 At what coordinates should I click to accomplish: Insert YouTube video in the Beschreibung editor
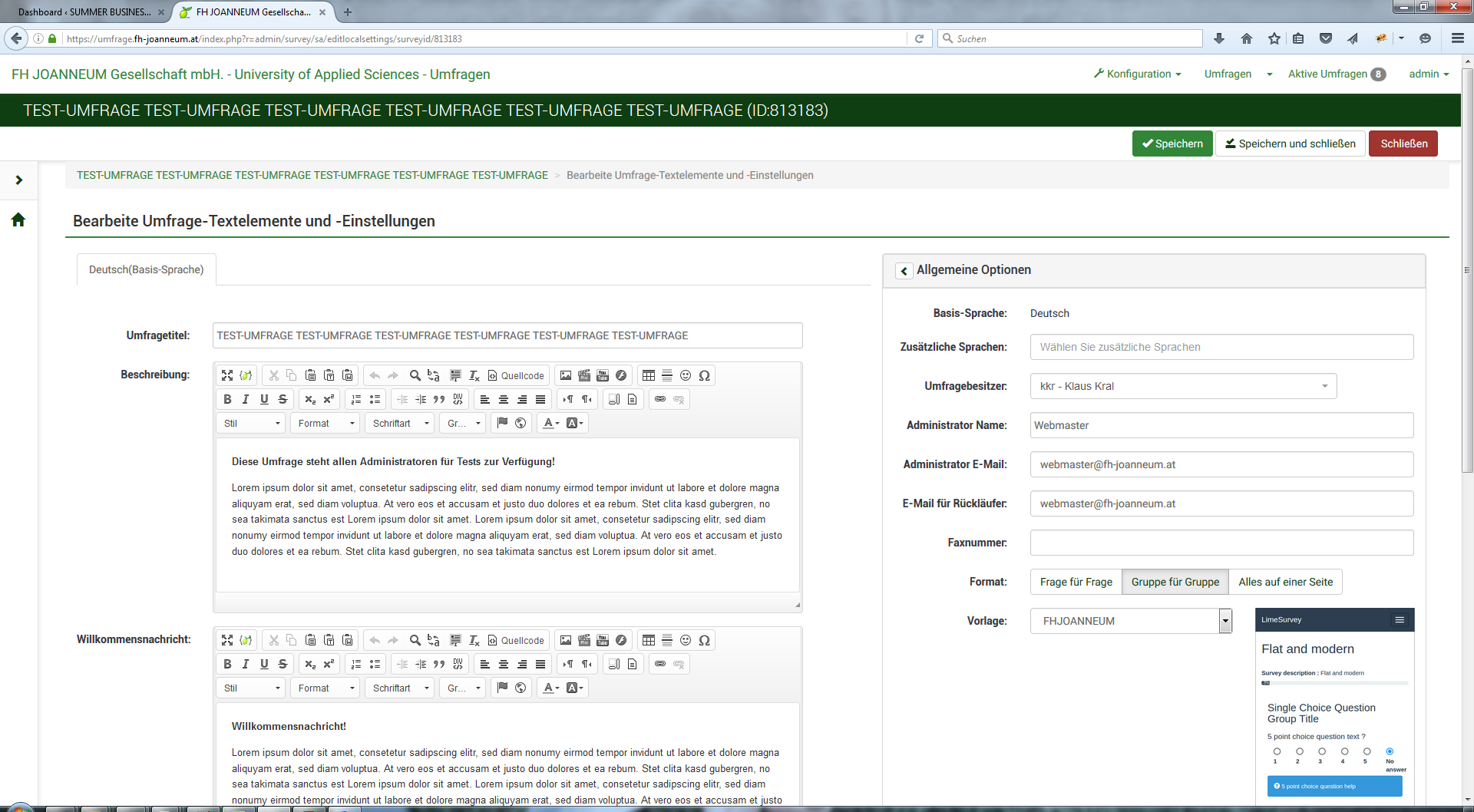click(x=603, y=375)
